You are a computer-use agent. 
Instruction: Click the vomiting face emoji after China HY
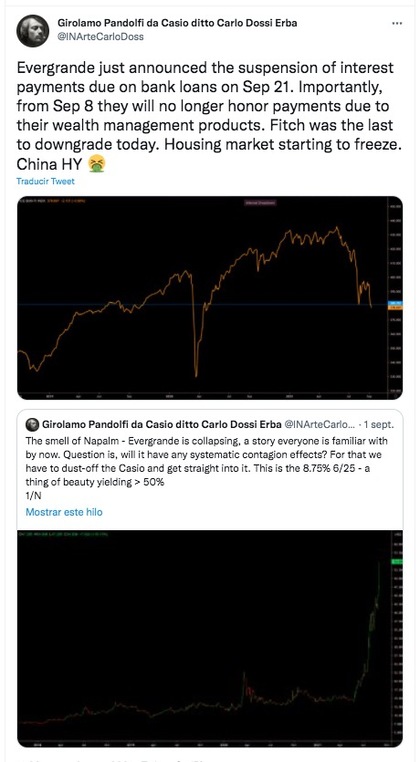pos(97,165)
